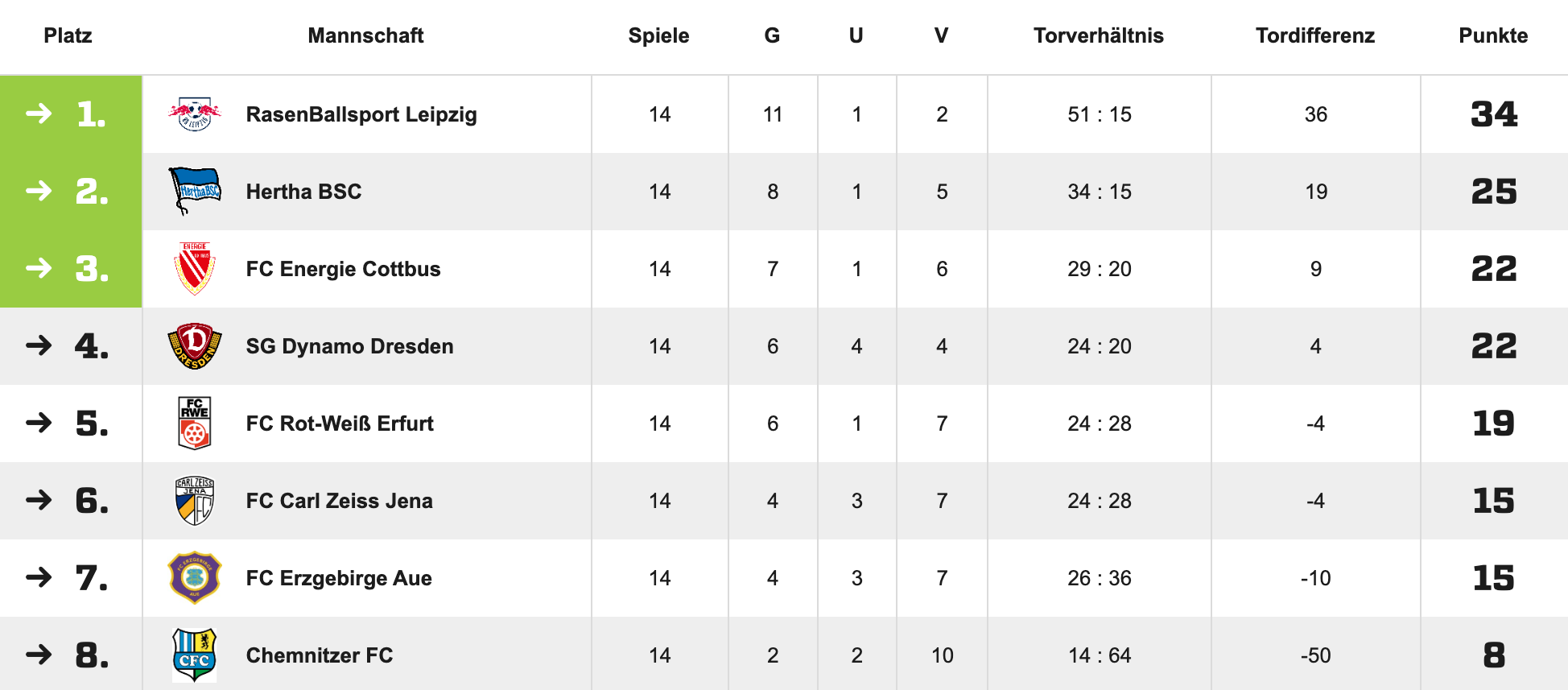Viewport: 1568px width, 690px height.
Task: Click the SG Dynamo Dresden crest
Action: pos(195,346)
